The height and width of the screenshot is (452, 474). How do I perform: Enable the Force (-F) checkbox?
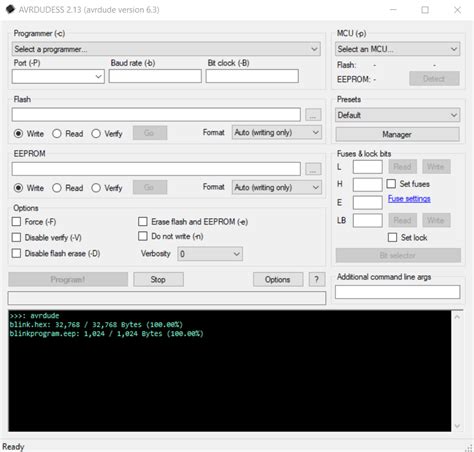(x=16, y=222)
